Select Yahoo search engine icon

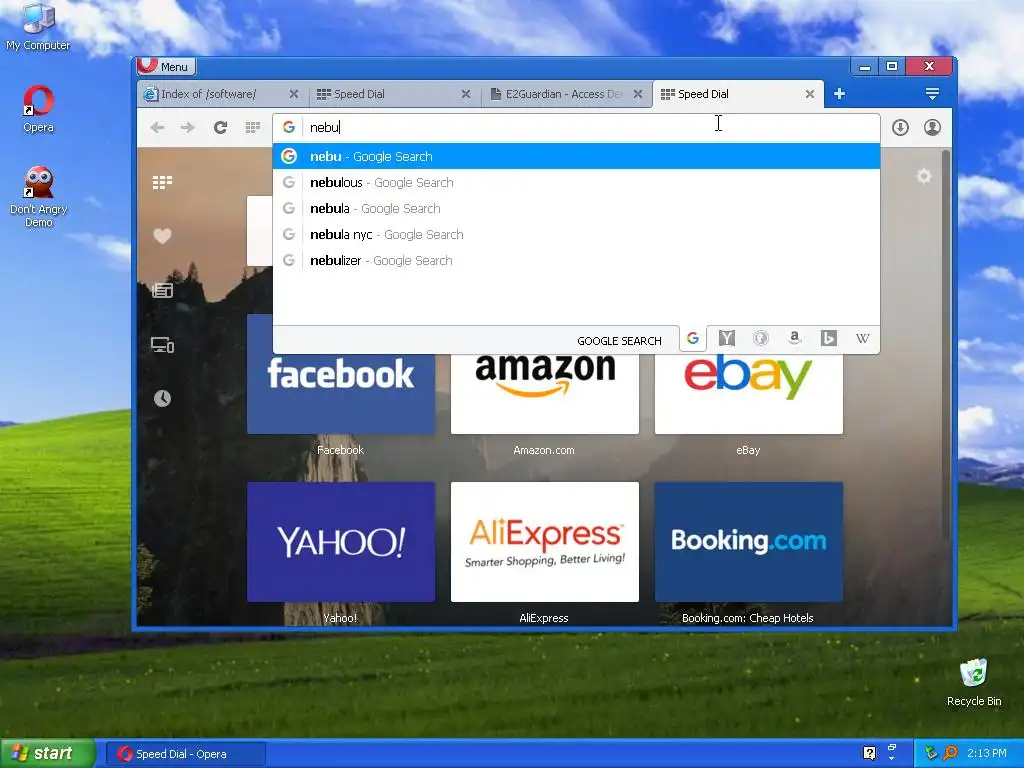727,338
